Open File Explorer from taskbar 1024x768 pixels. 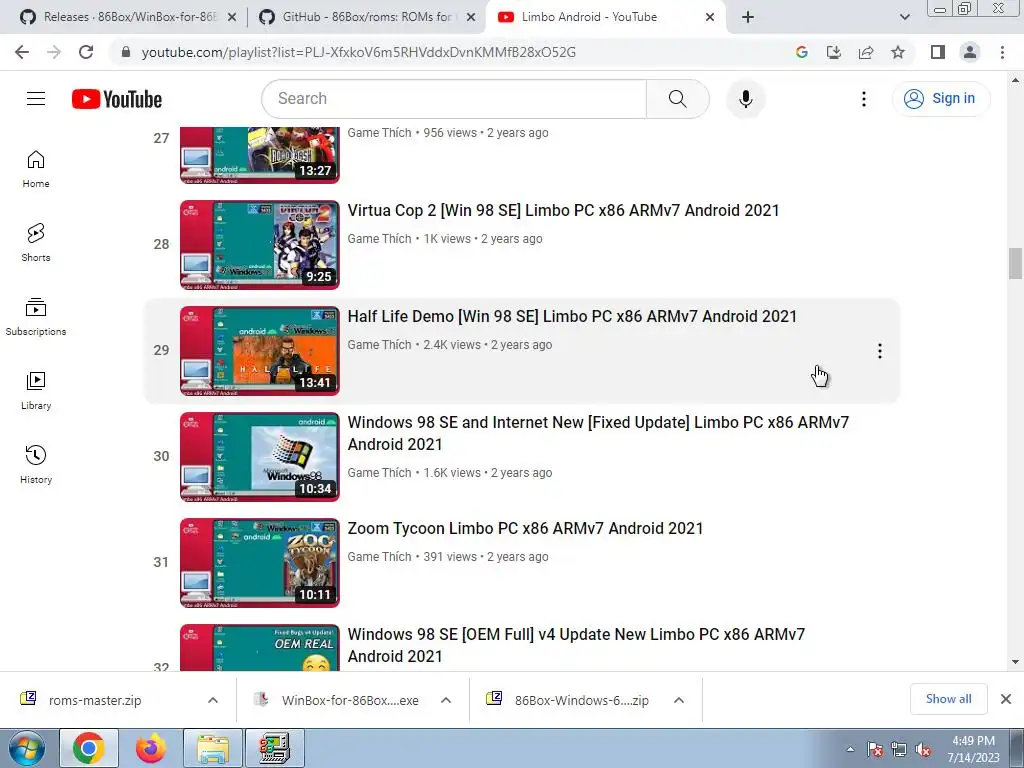click(x=213, y=748)
